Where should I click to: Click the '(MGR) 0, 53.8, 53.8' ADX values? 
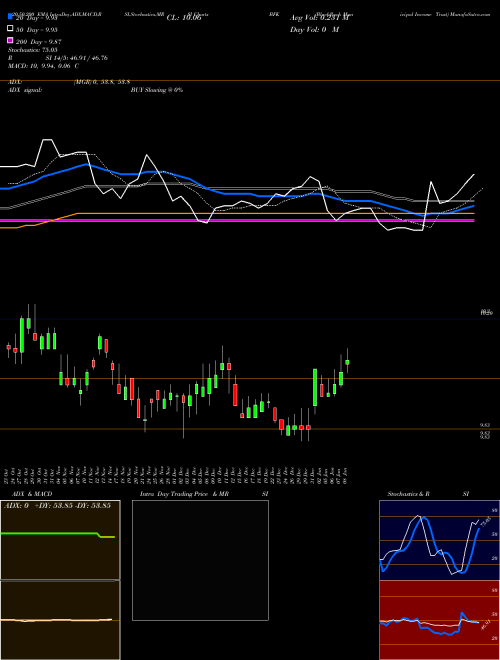pyautogui.click(x=102, y=82)
